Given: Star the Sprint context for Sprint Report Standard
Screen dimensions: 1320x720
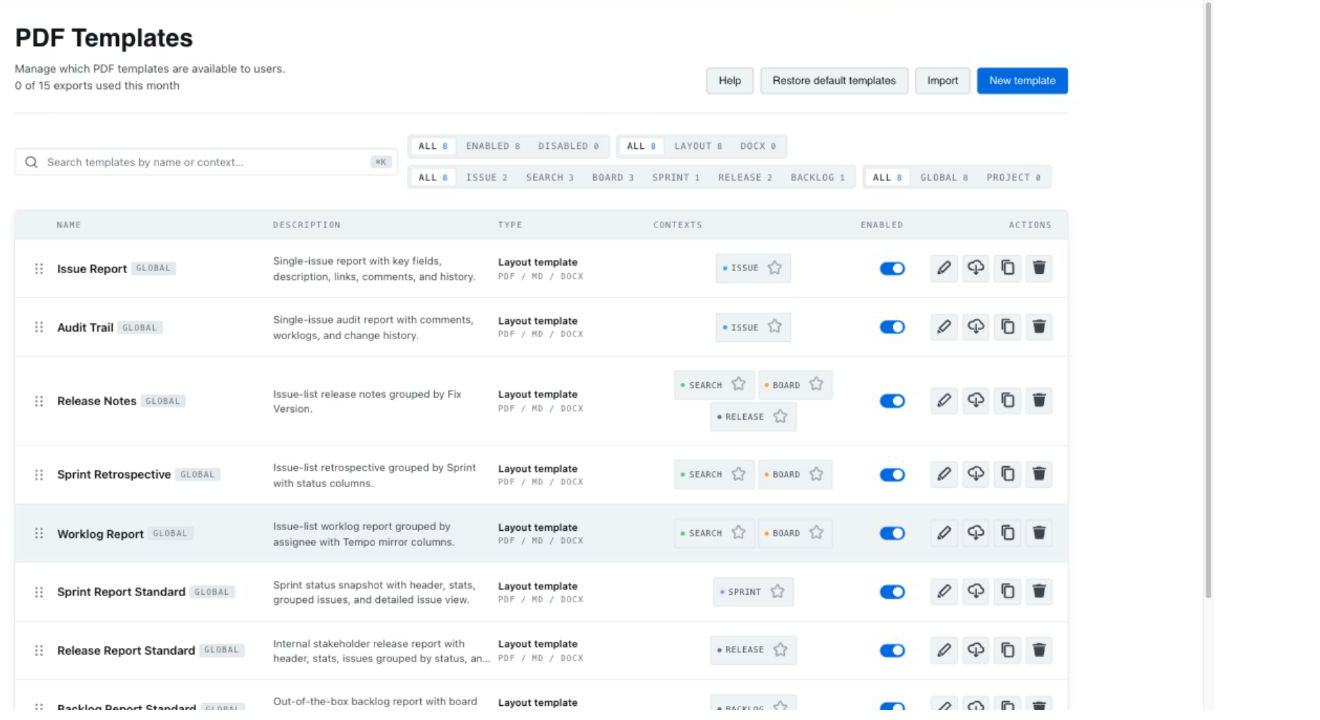Looking at the screenshot, I should (x=777, y=592).
